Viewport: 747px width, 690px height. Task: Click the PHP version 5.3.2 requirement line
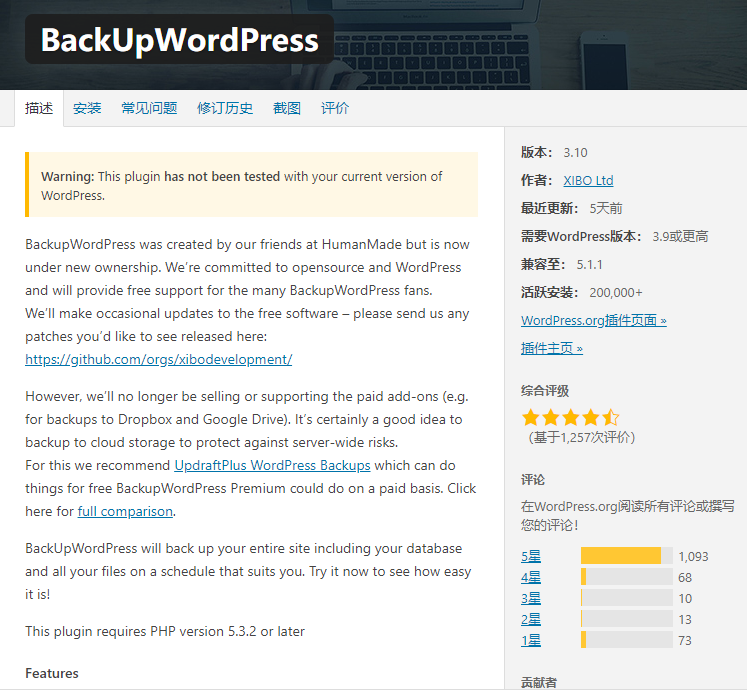[165, 631]
